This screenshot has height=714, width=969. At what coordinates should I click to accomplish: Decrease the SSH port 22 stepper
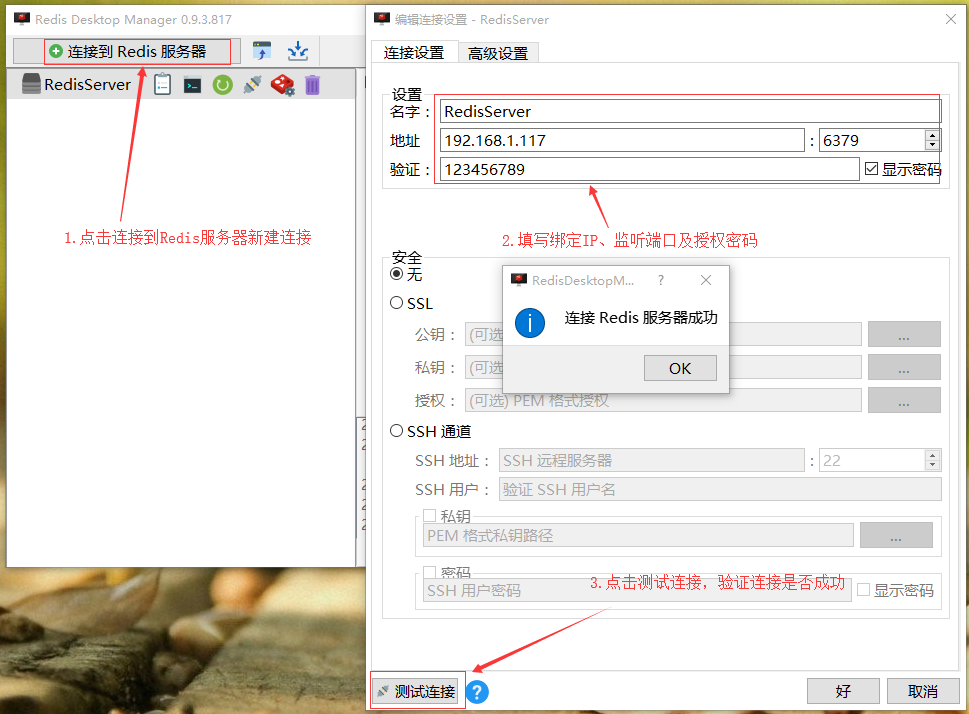[933, 465]
